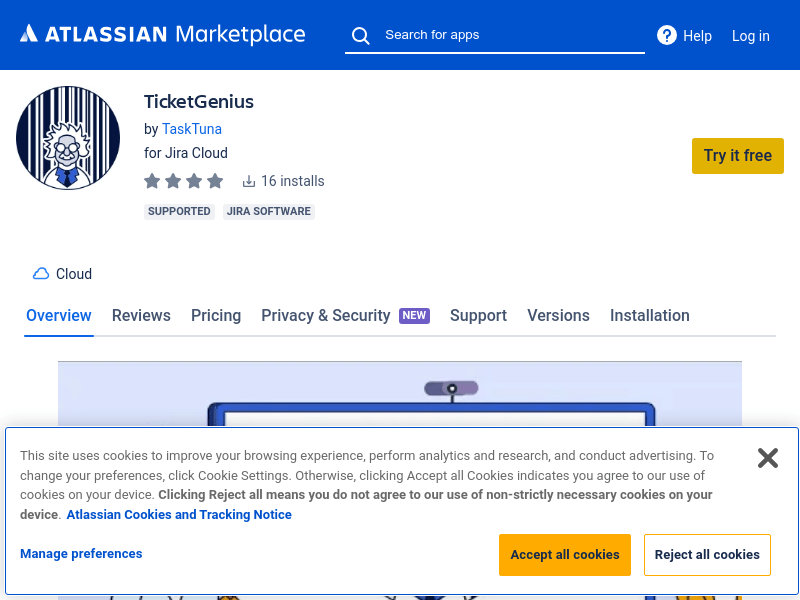Open the TaskTuna vendor link
The width and height of the screenshot is (800, 600).
coord(192,129)
